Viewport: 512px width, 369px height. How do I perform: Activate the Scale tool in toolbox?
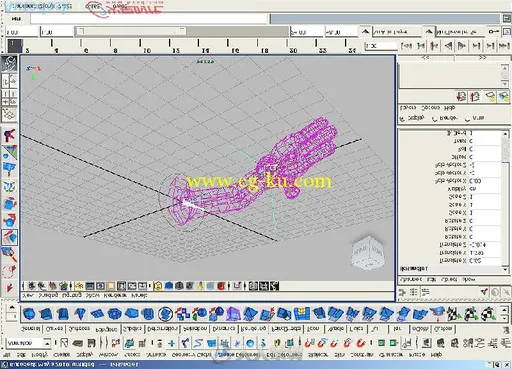point(10,203)
